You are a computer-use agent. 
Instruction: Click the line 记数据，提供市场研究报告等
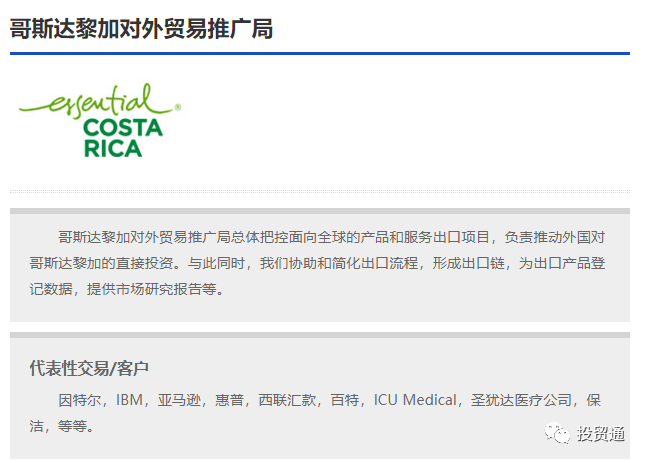coord(127,289)
